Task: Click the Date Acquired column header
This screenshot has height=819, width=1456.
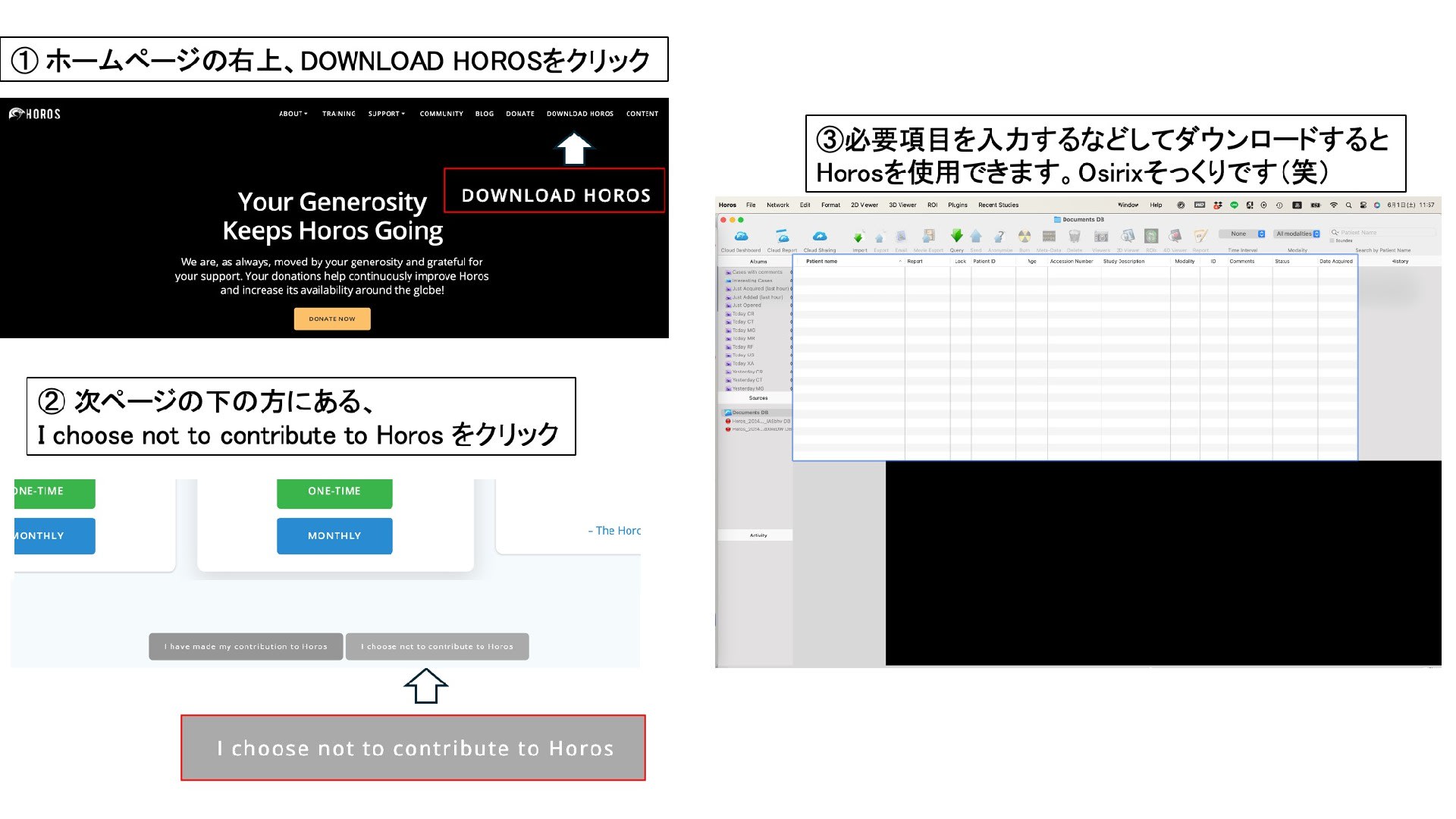Action: pos(1337,261)
